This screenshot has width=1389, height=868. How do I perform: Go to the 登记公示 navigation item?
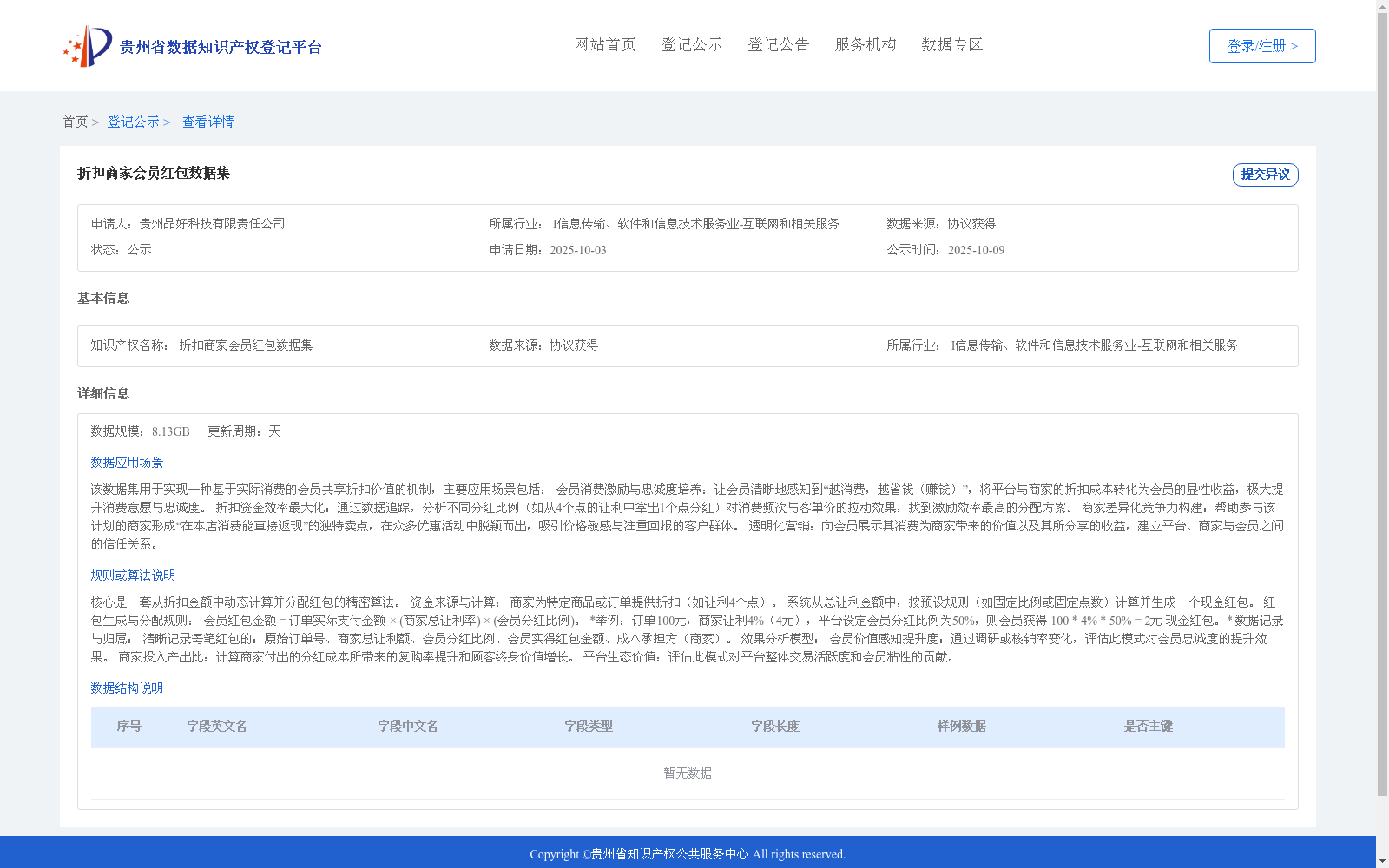click(692, 45)
